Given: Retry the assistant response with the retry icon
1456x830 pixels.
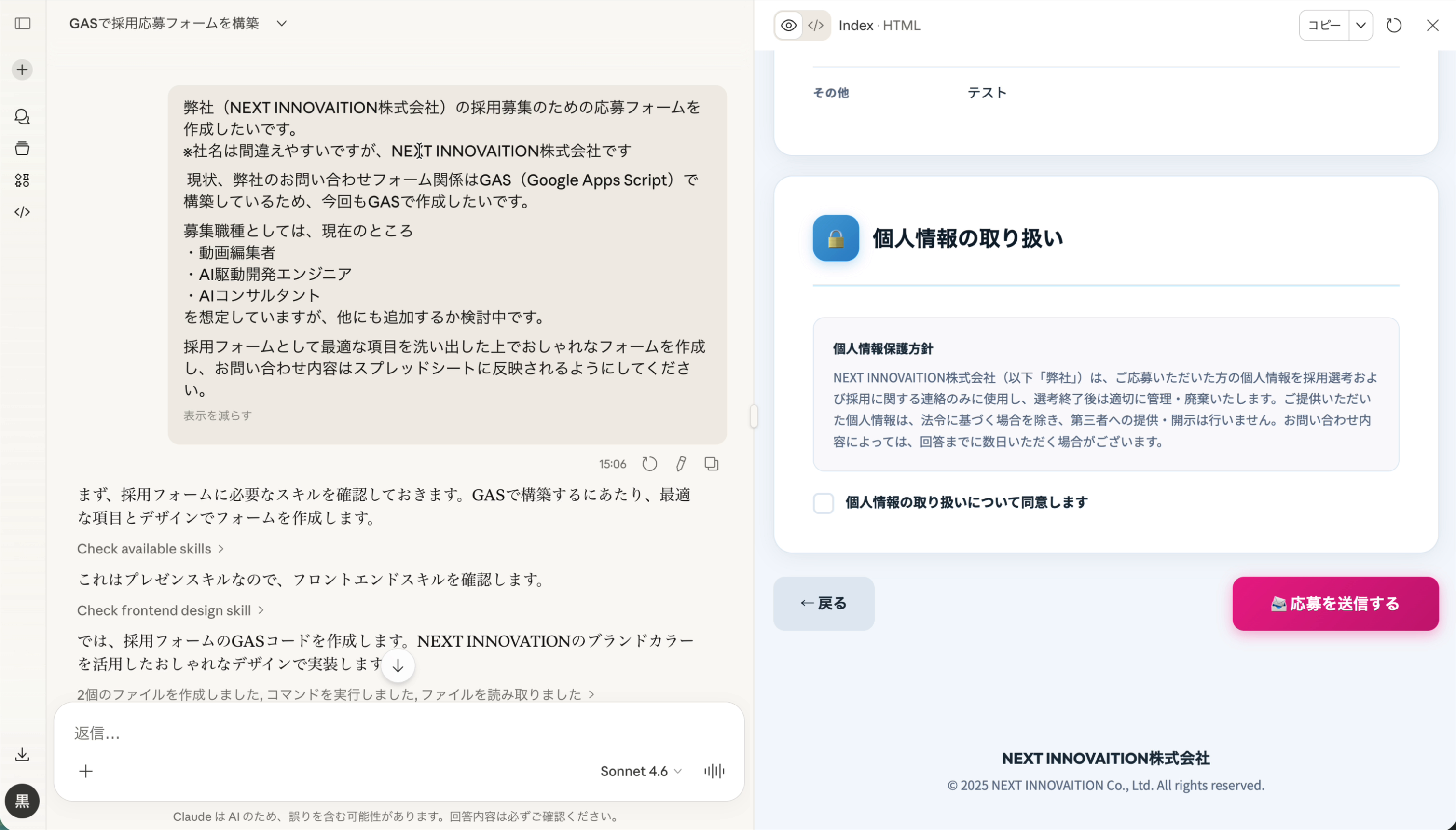Looking at the screenshot, I should (650, 464).
